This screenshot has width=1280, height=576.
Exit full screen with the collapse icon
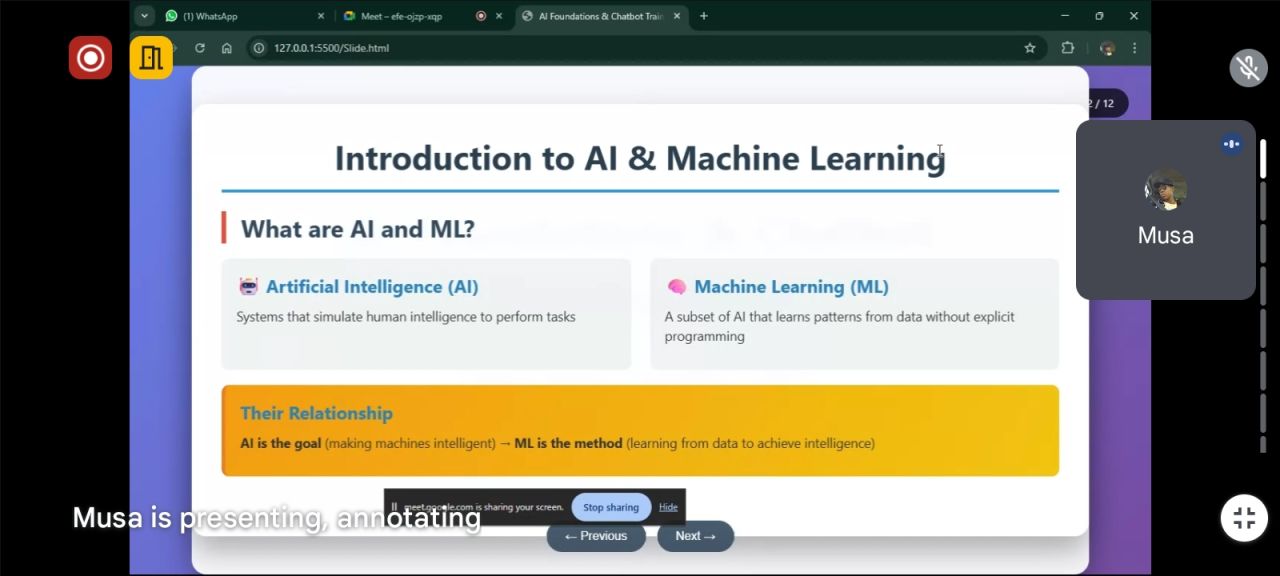coord(1244,518)
